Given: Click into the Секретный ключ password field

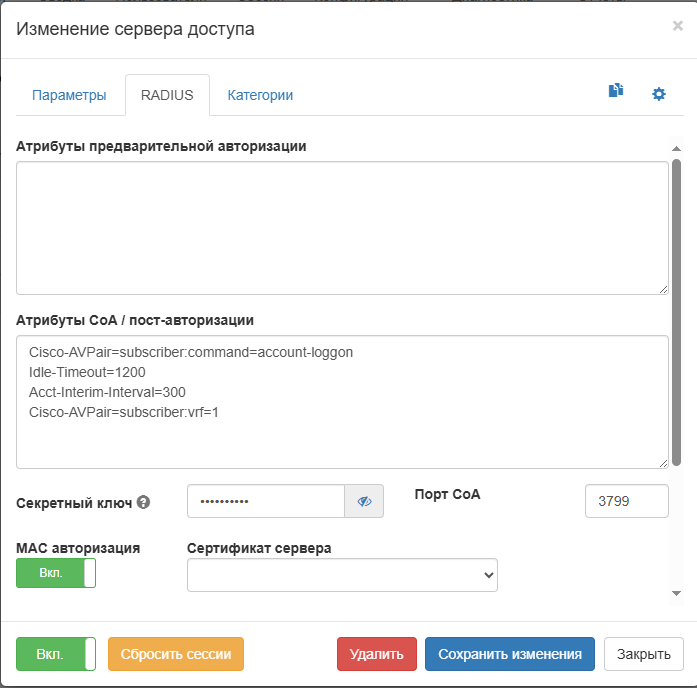Looking at the screenshot, I should (266, 501).
